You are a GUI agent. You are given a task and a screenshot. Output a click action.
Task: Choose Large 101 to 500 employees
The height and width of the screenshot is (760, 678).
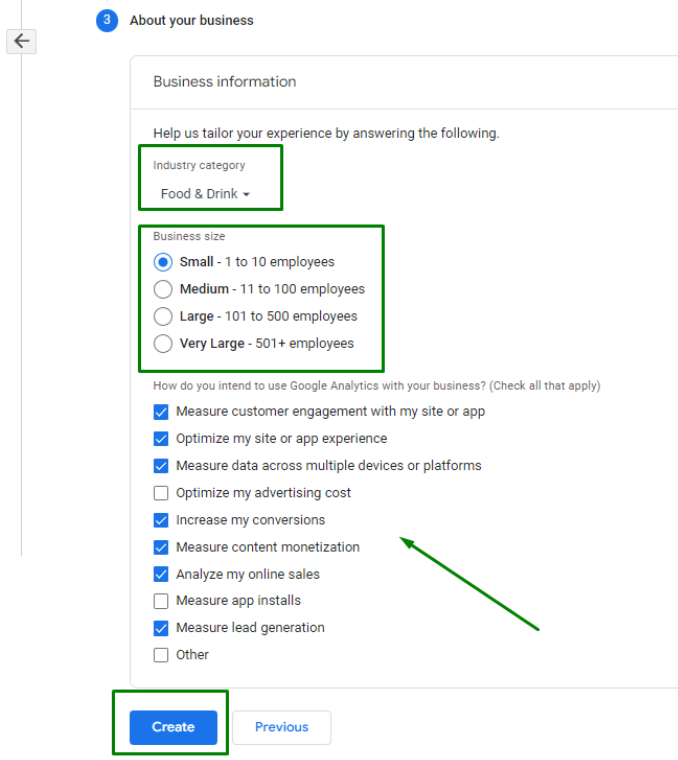coord(163,317)
